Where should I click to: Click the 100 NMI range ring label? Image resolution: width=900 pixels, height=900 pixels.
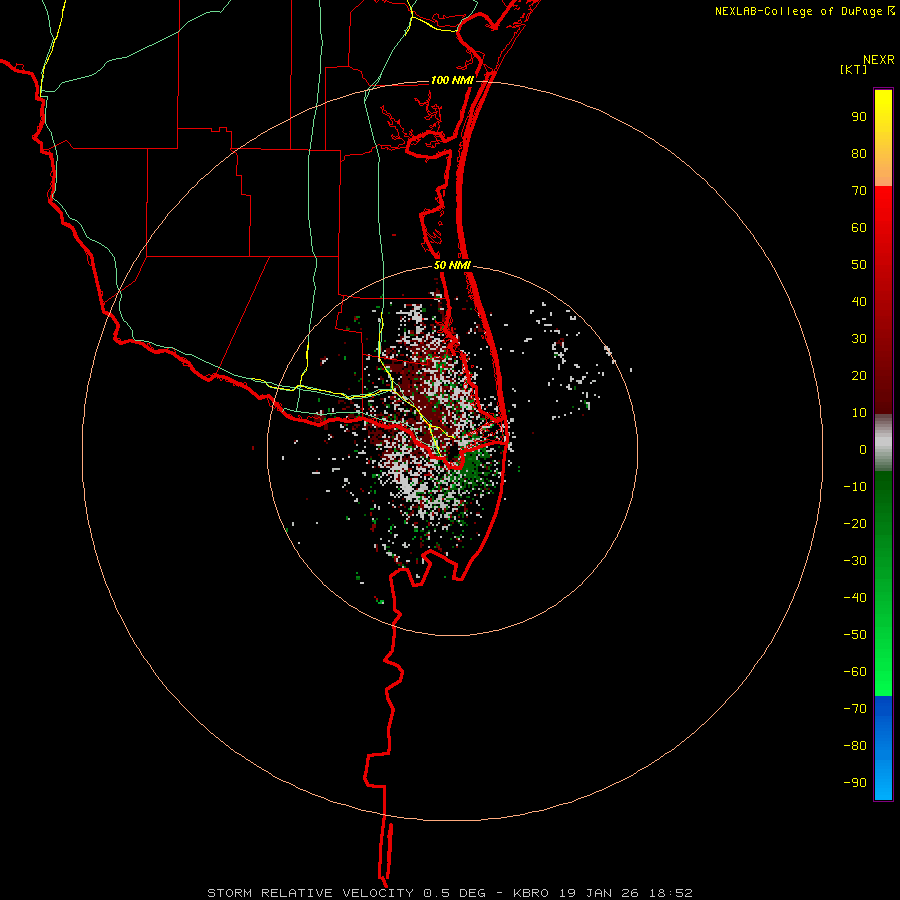point(452,80)
